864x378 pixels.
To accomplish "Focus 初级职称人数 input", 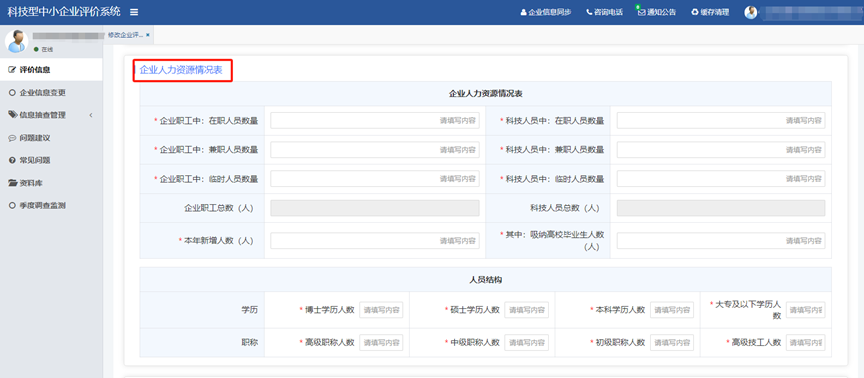I will tap(672, 342).
